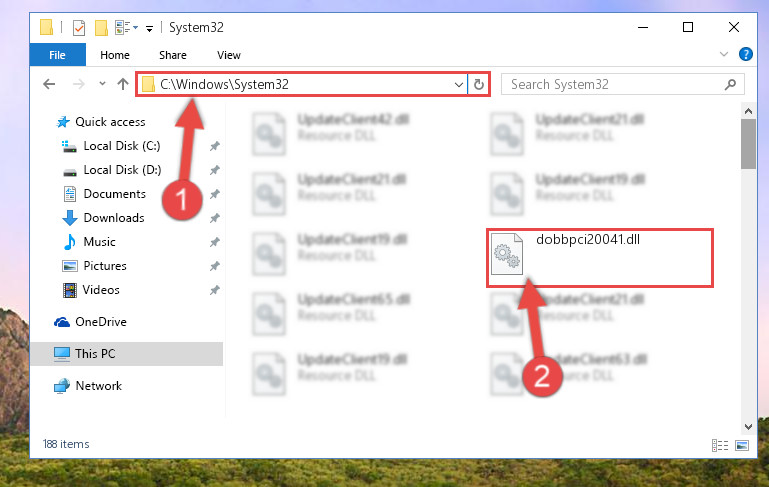The width and height of the screenshot is (769, 487).
Task: Expand the address bar history dropdown
Action: (x=459, y=84)
